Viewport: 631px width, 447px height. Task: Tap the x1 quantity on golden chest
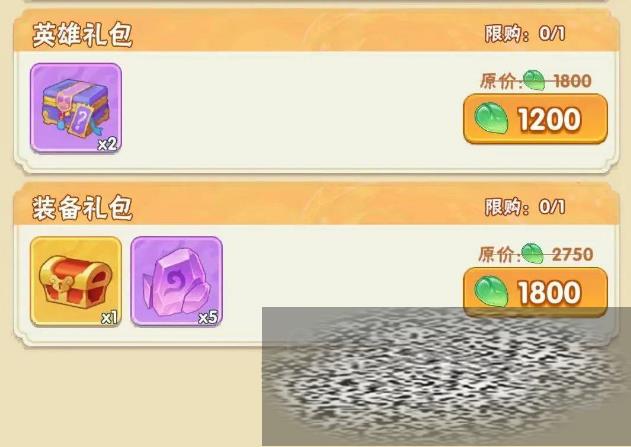109,317
